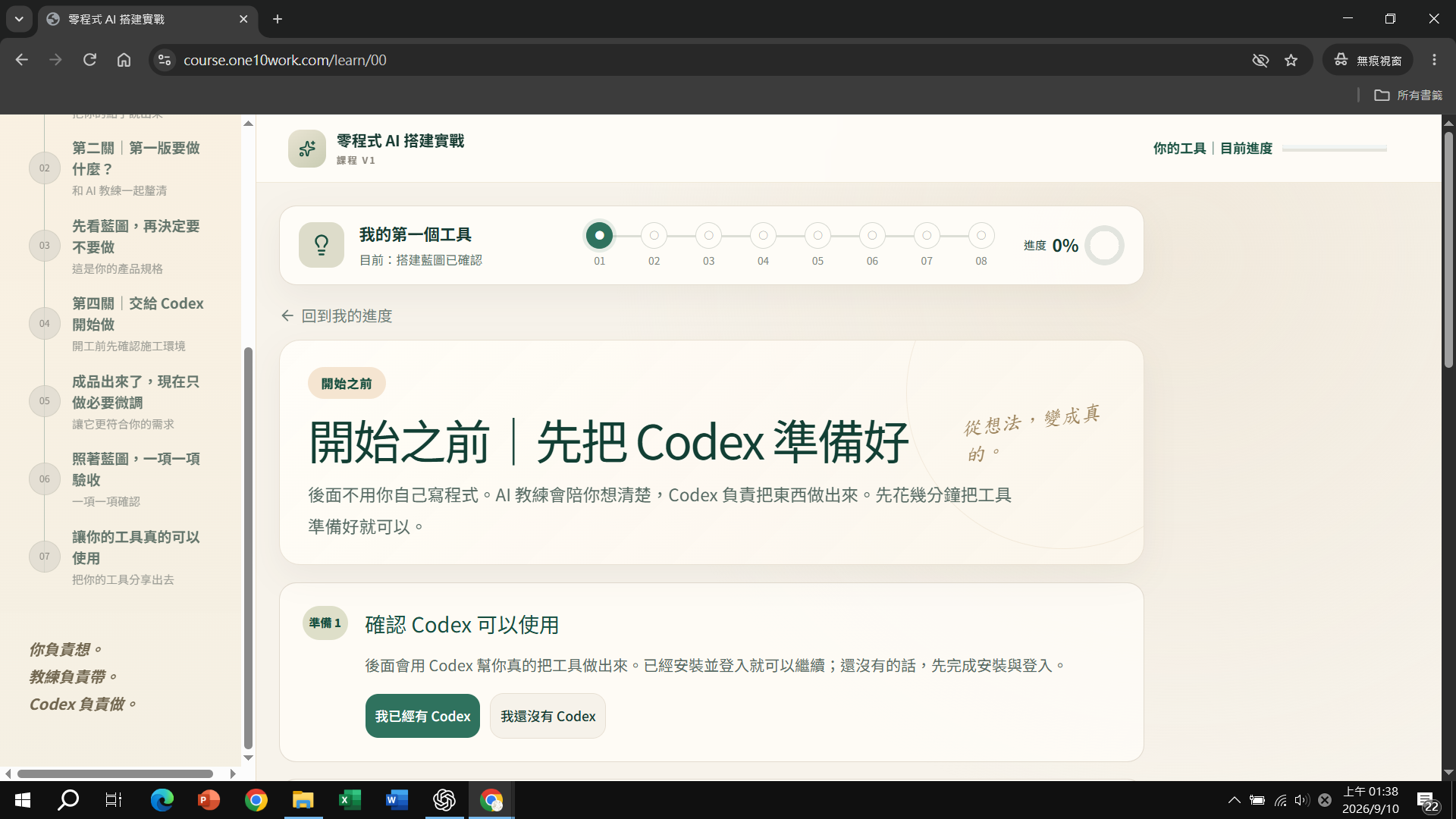This screenshot has height=819, width=1456.
Task: Click the sidebar horizontal scrollbar thumb
Action: coord(115,773)
